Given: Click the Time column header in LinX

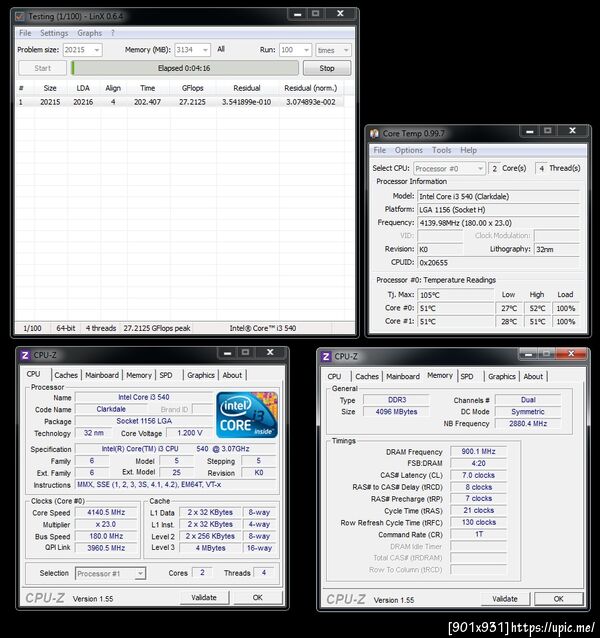Looking at the screenshot, I should click(x=147, y=88).
